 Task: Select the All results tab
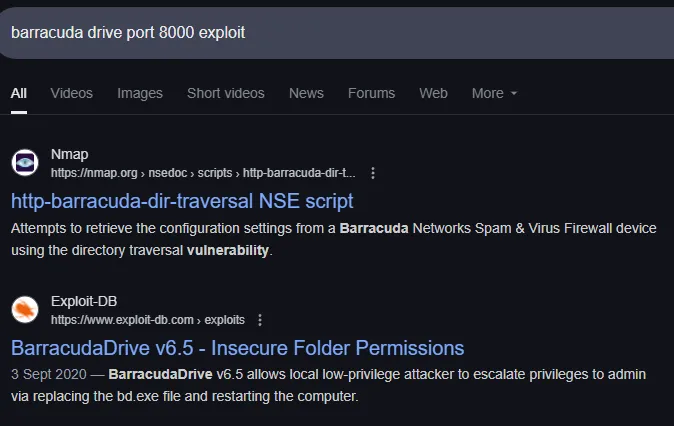click(19, 93)
